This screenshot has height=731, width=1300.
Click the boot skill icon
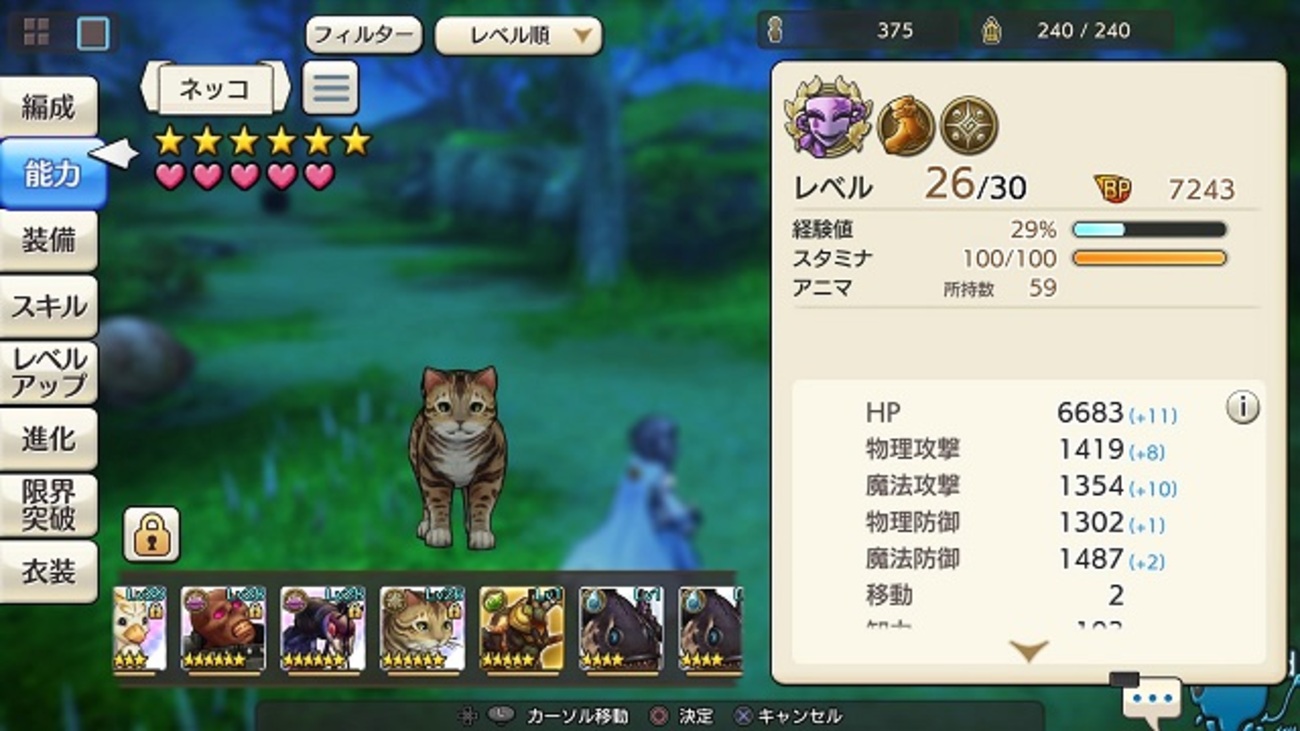click(906, 126)
